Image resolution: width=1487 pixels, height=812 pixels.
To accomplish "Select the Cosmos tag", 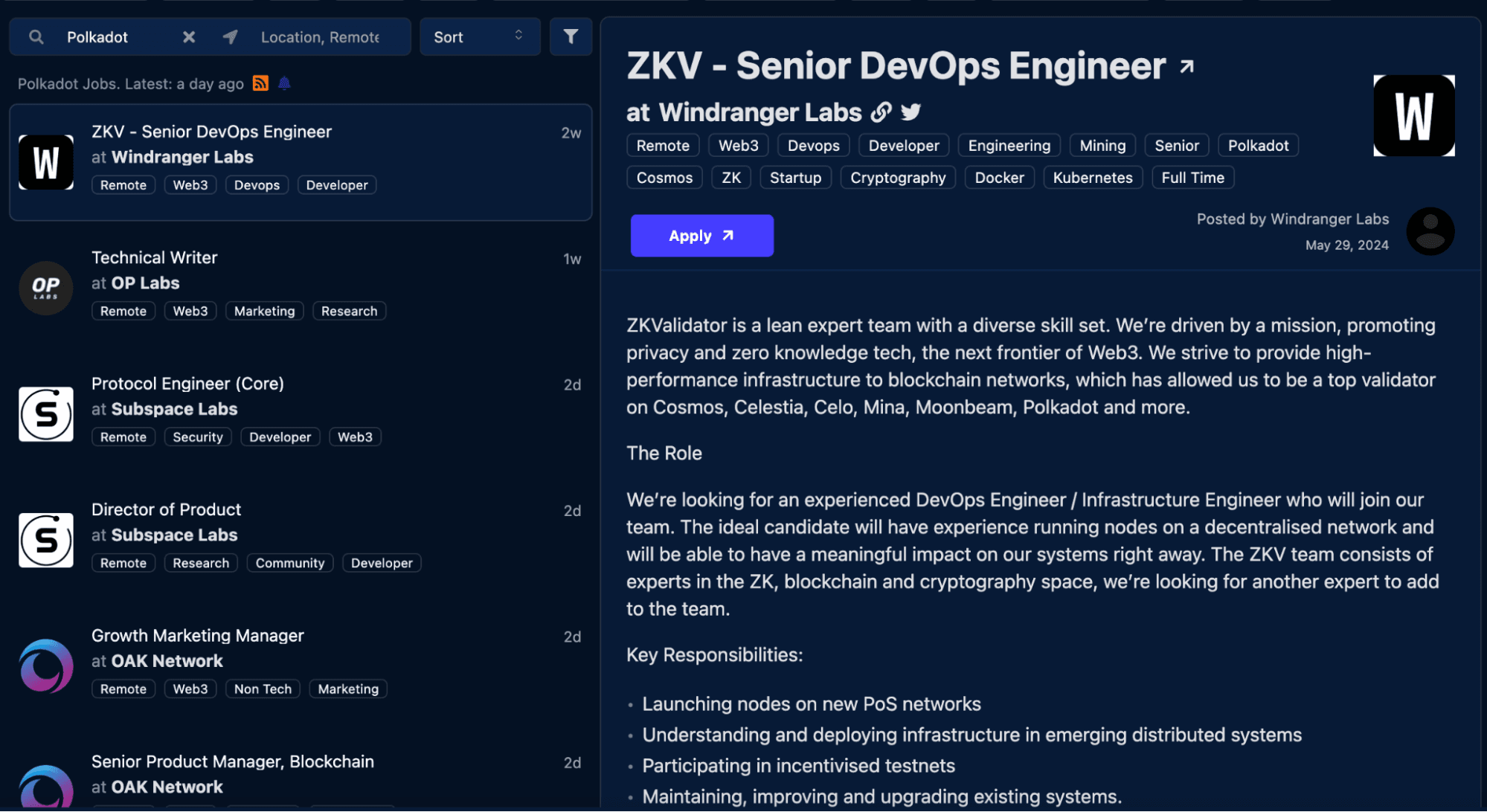I will [x=664, y=178].
